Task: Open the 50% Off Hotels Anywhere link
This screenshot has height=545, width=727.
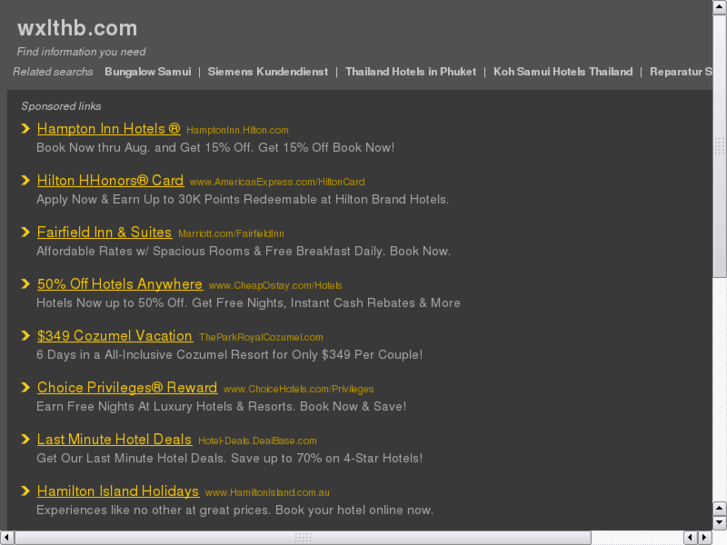Action: [120, 284]
